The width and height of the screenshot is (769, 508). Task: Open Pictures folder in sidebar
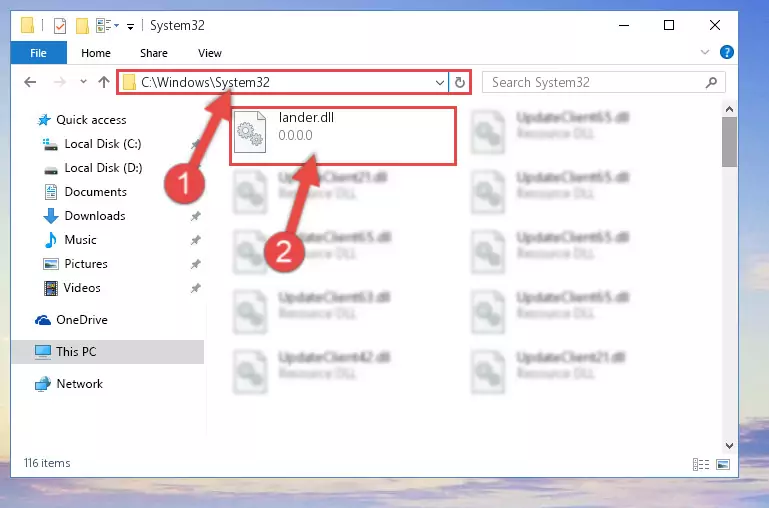[x=86, y=264]
